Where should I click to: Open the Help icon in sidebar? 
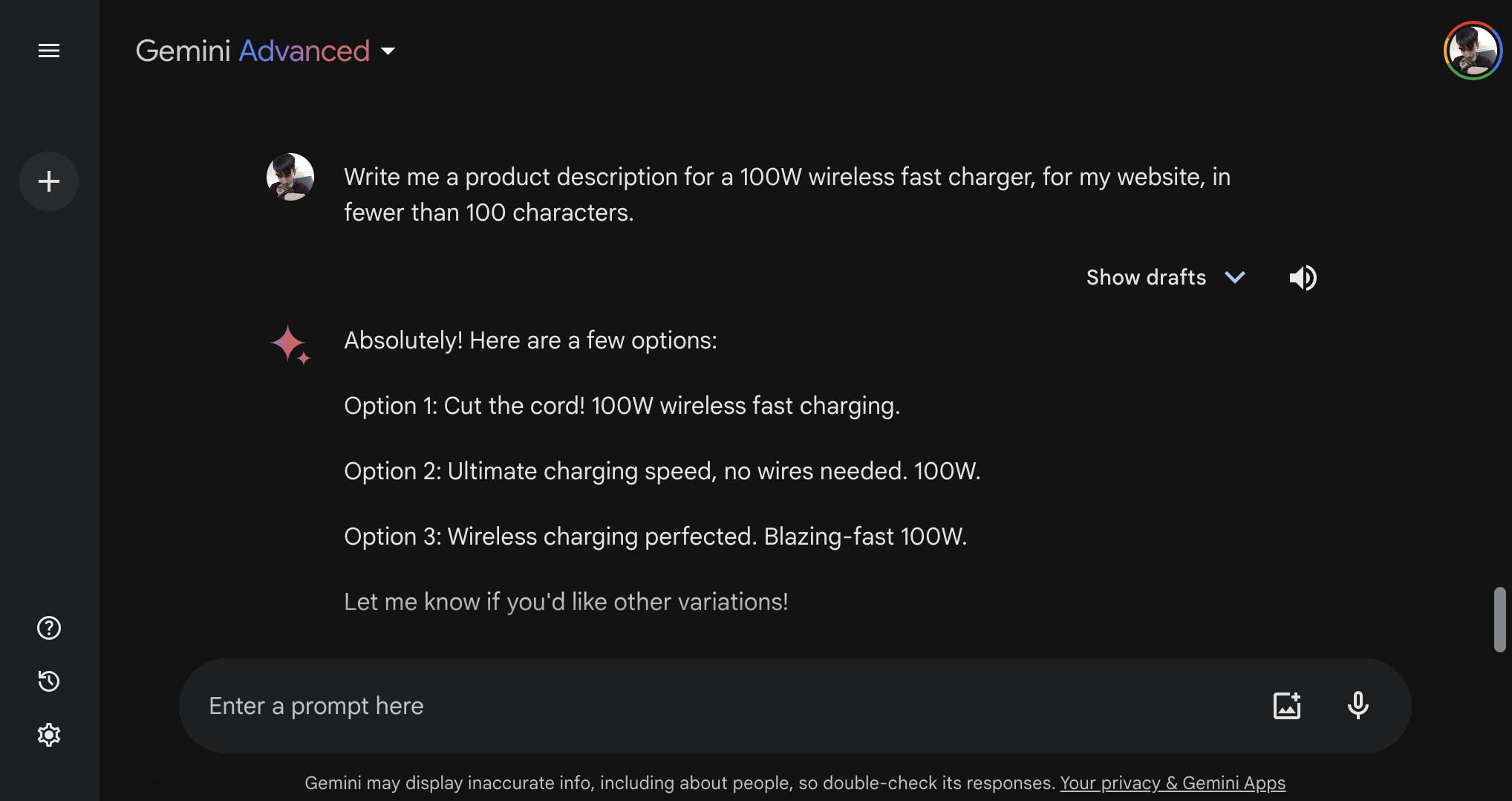click(49, 628)
